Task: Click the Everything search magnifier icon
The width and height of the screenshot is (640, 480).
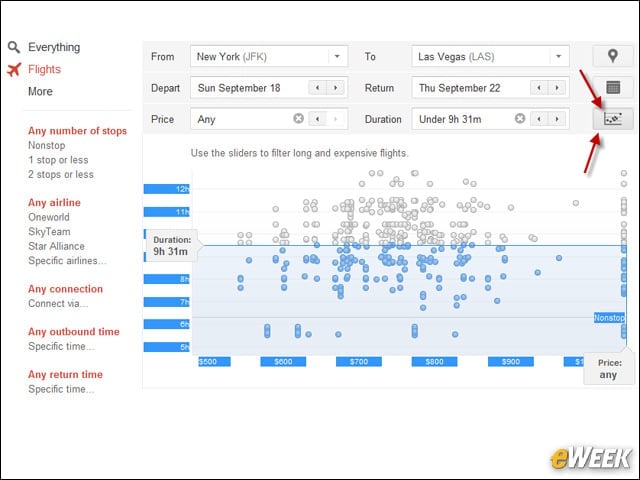Action: (13, 47)
